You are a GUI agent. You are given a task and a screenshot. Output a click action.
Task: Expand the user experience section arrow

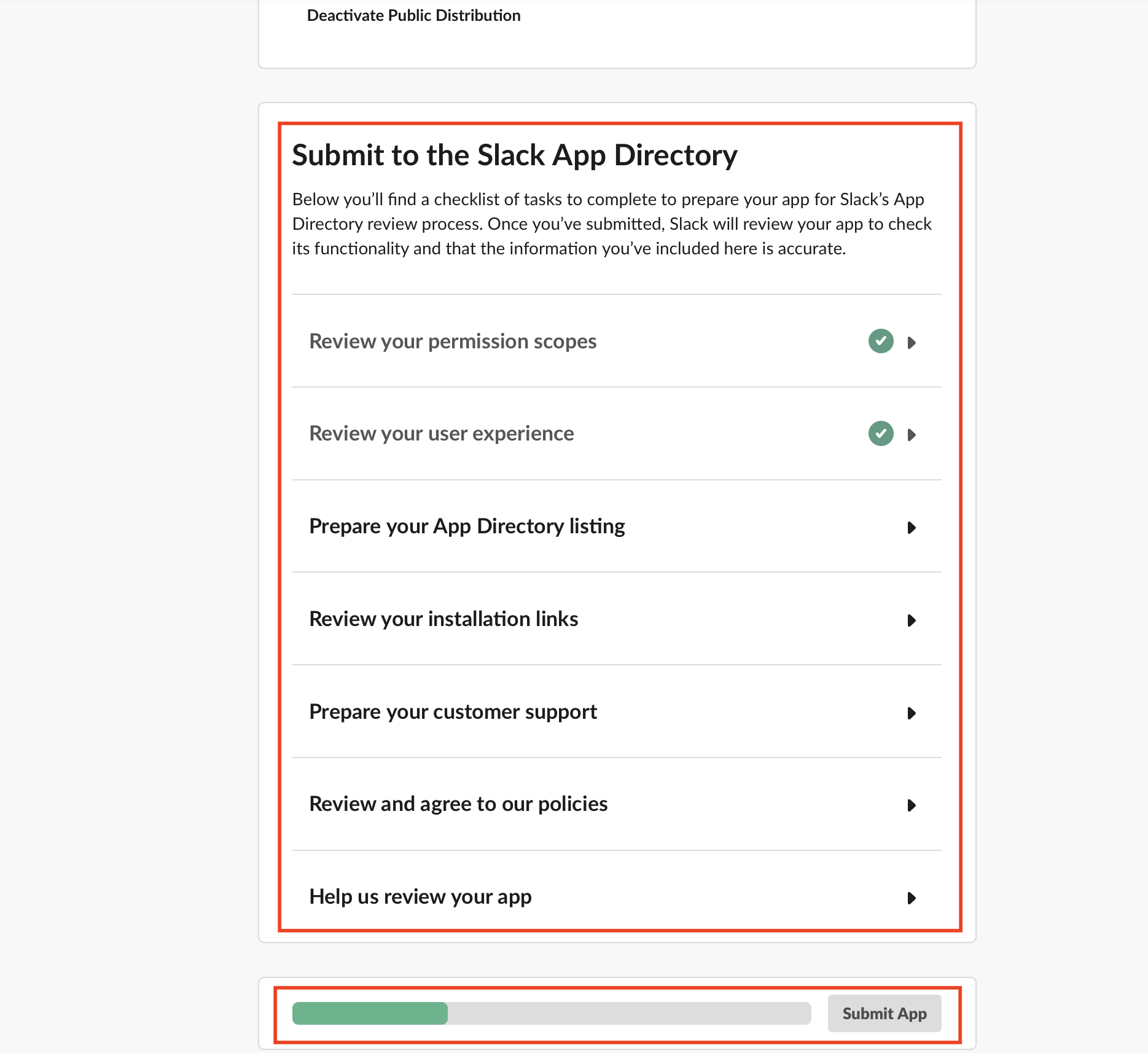(x=912, y=435)
